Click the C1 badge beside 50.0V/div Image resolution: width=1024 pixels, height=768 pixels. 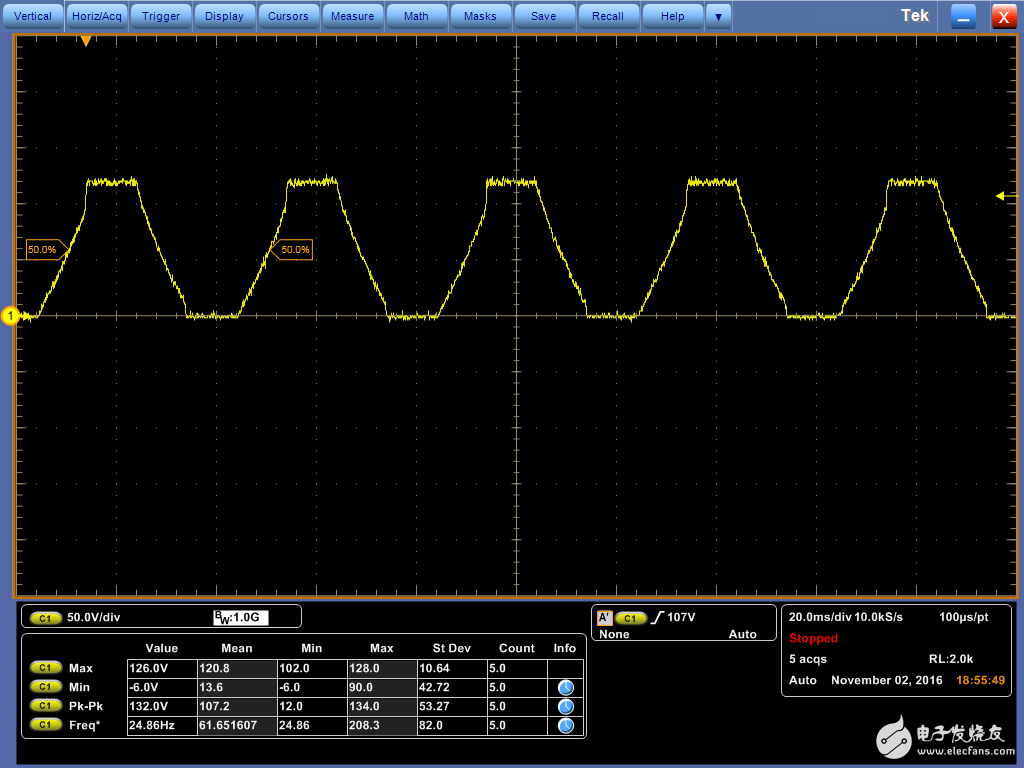pyautogui.click(x=45, y=618)
